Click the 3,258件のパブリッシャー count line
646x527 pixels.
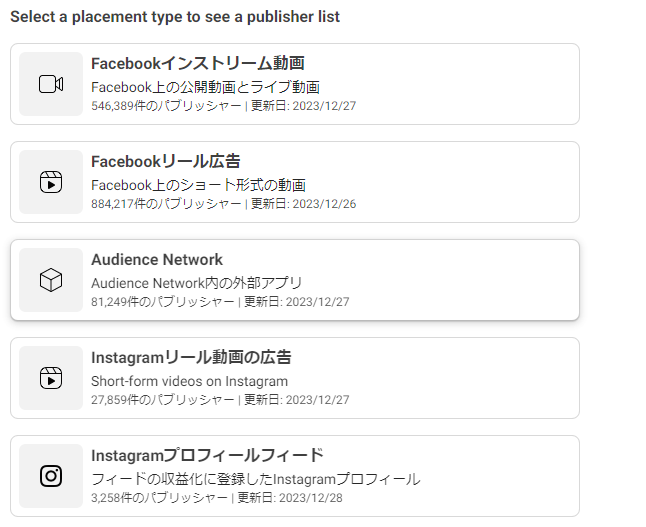(217, 497)
